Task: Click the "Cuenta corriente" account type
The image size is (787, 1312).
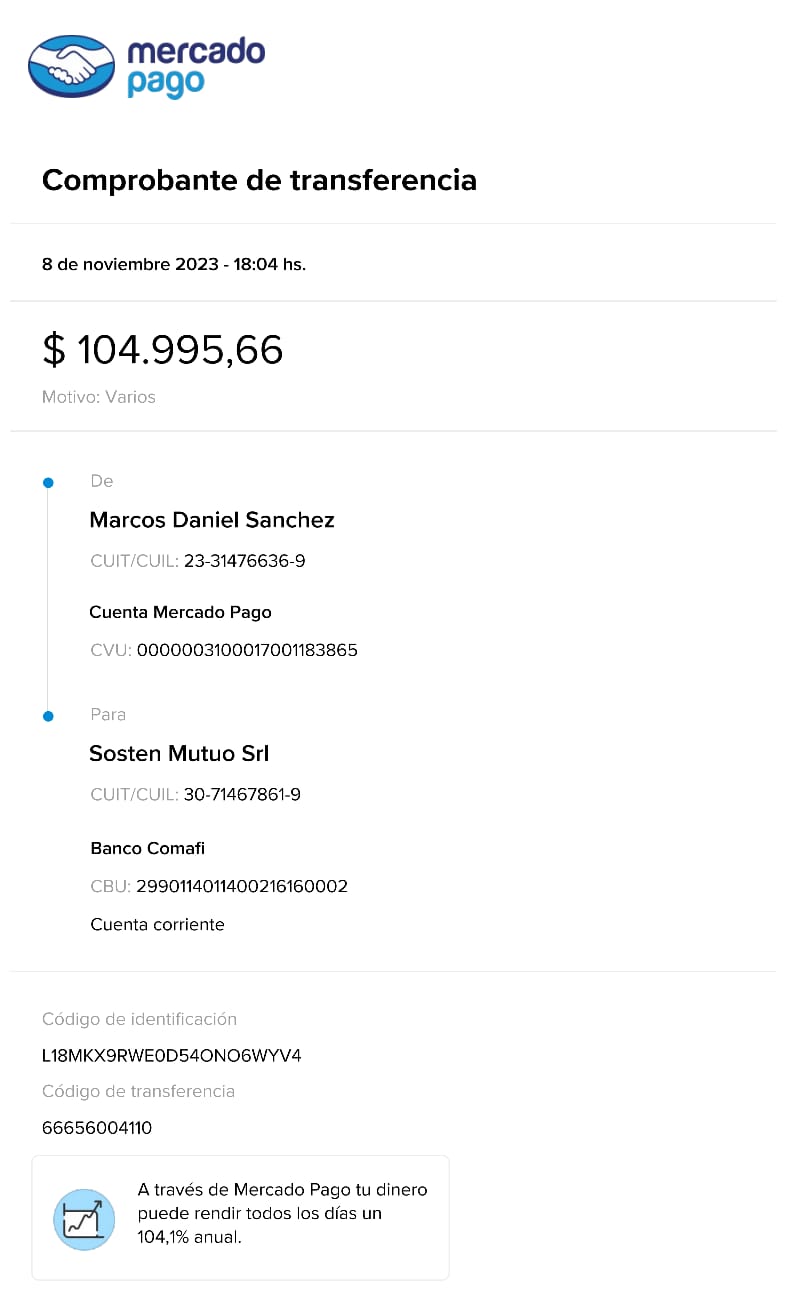Action: (x=157, y=924)
